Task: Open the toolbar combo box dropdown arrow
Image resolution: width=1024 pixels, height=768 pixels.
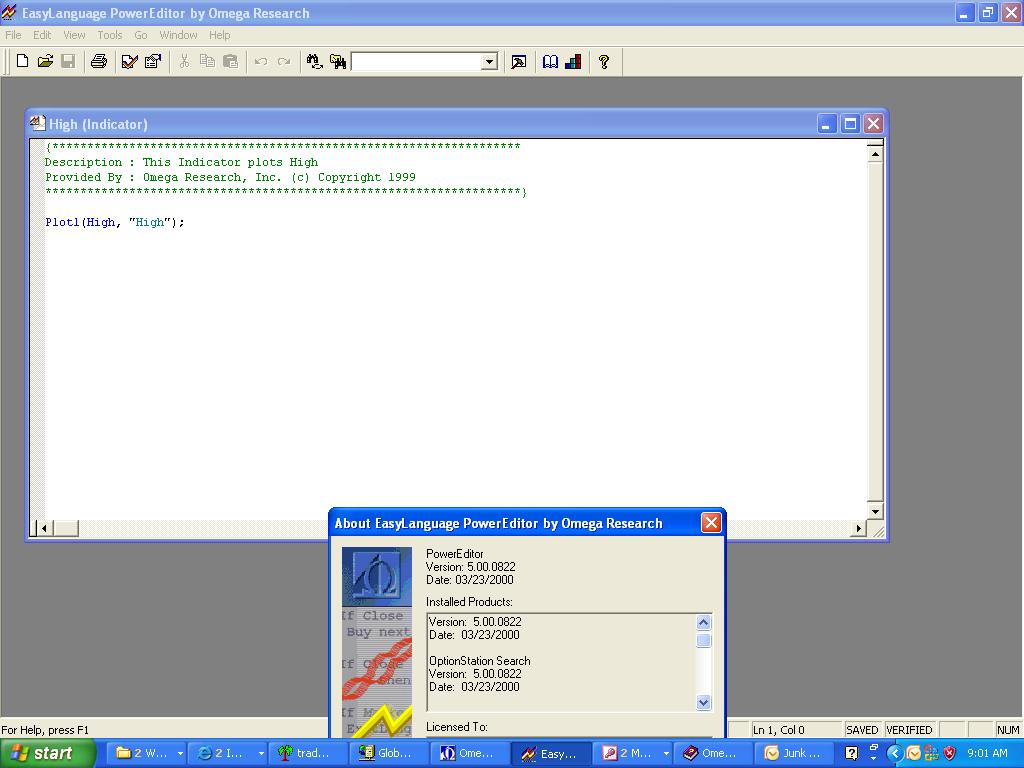Action: pyautogui.click(x=489, y=62)
